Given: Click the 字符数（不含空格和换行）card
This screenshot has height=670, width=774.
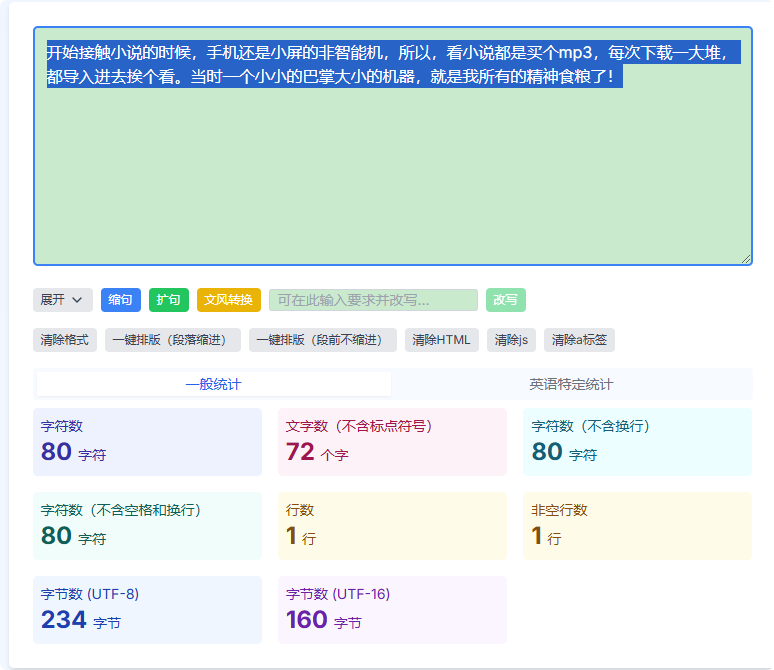Looking at the screenshot, I should [147, 526].
